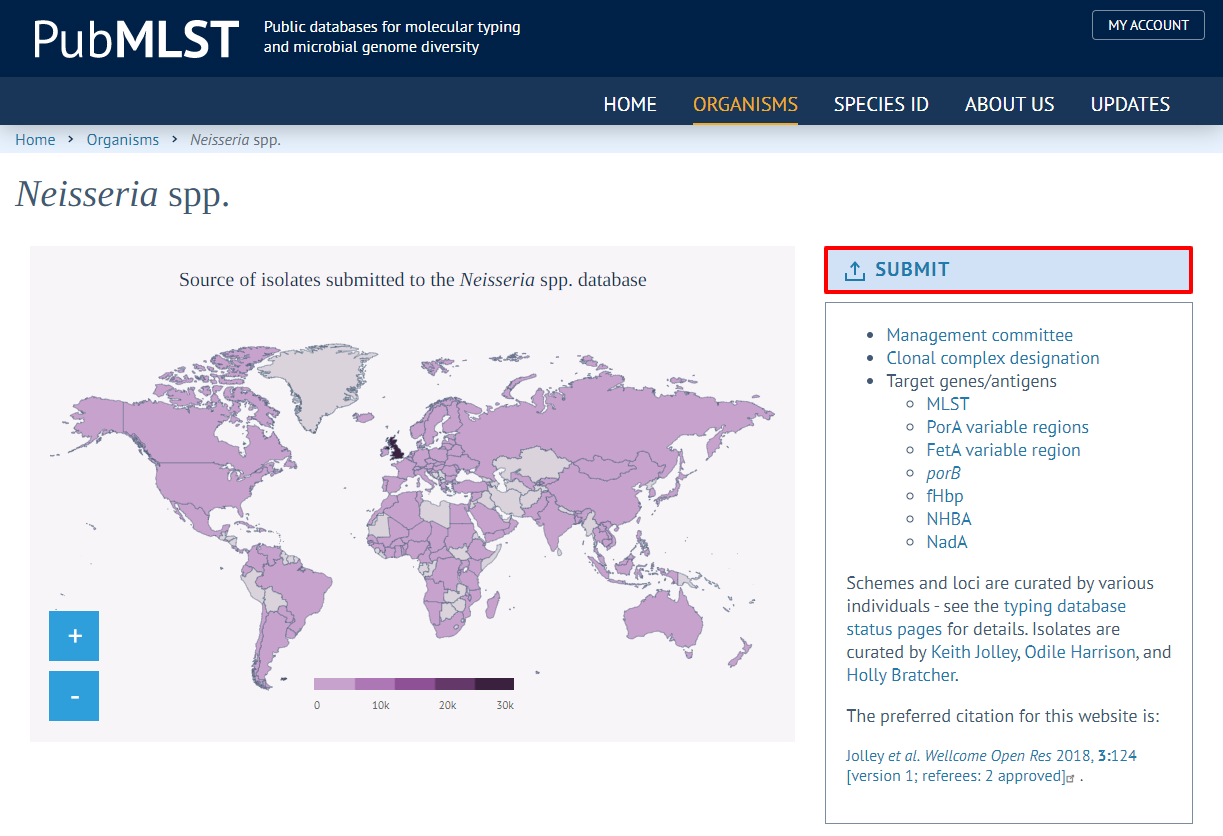This screenshot has width=1223, height=836.
Task: Zoom out the map with minus button
Action: tap(74, 696)
